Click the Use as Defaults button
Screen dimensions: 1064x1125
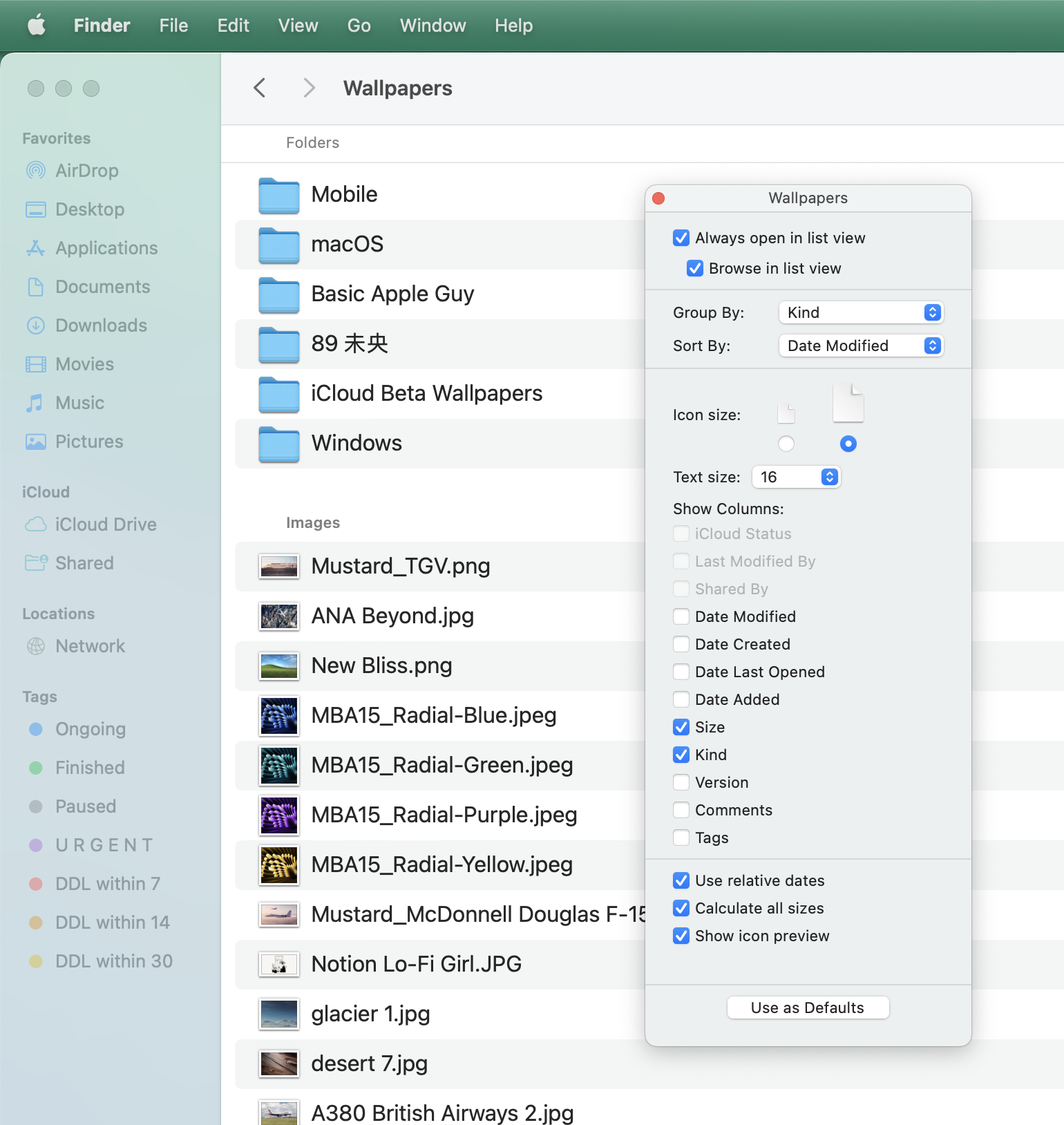tap(807, 1008)
